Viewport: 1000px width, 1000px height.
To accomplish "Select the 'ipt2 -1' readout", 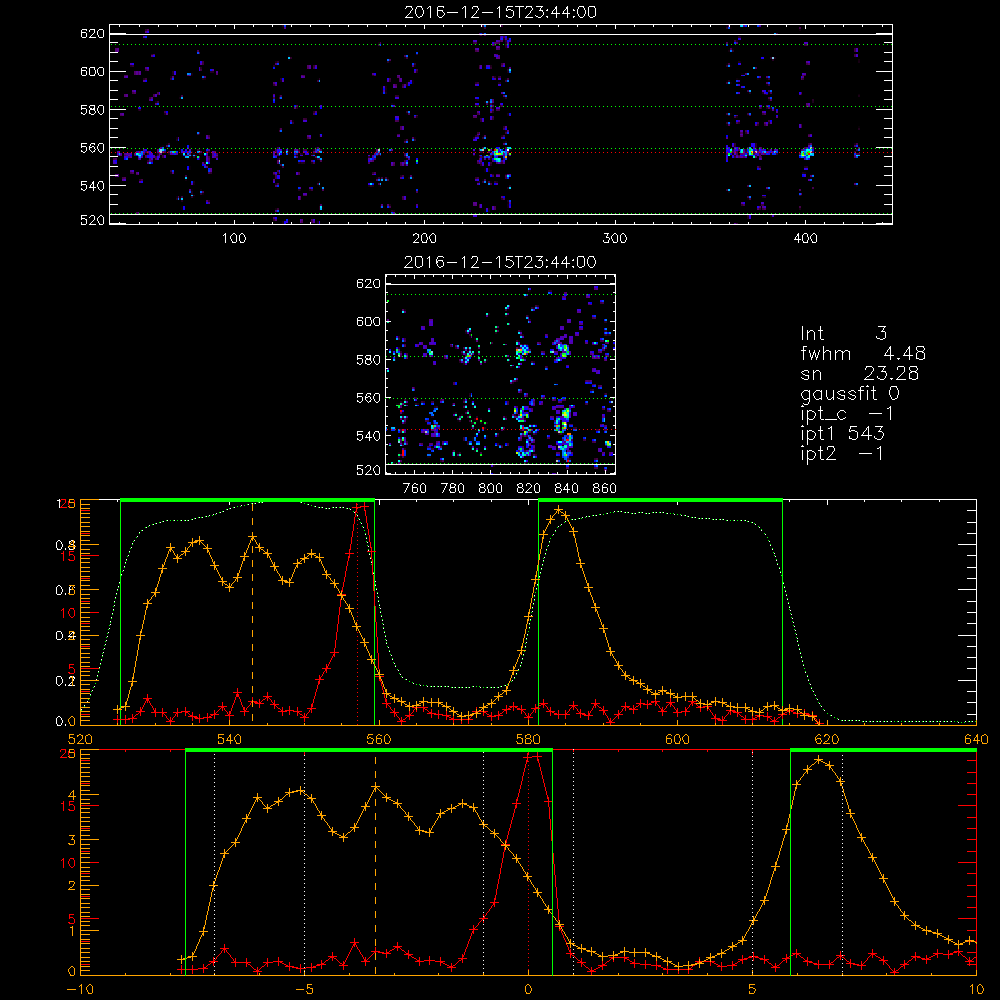I will point(842,453).
